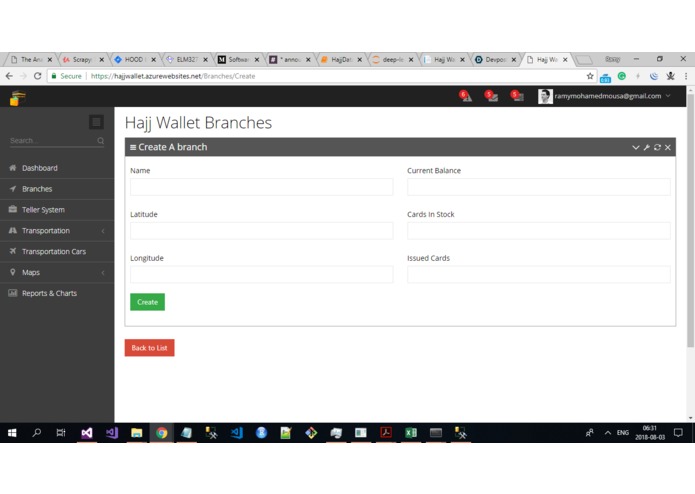Click the page vertical scrollbar

[x=690, y=222]
